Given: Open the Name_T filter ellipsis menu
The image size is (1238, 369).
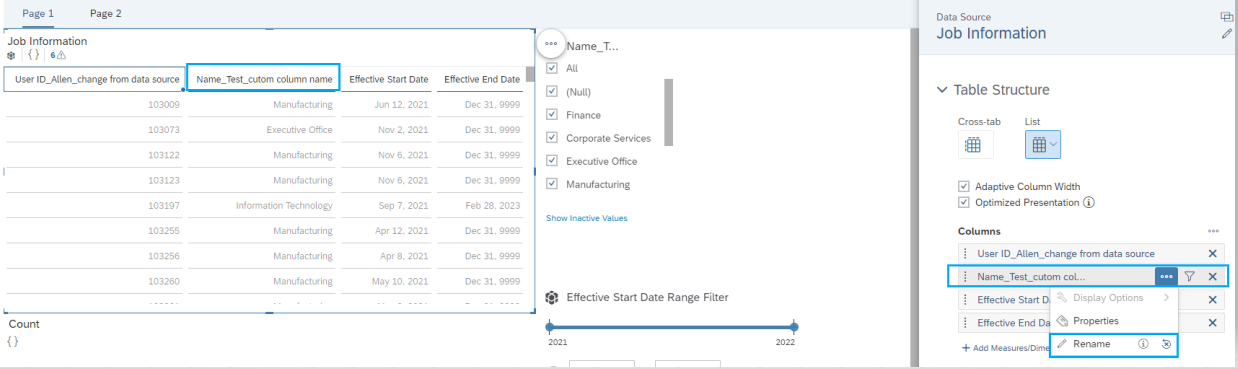Looking at the screenshot, I should (551, 44).
